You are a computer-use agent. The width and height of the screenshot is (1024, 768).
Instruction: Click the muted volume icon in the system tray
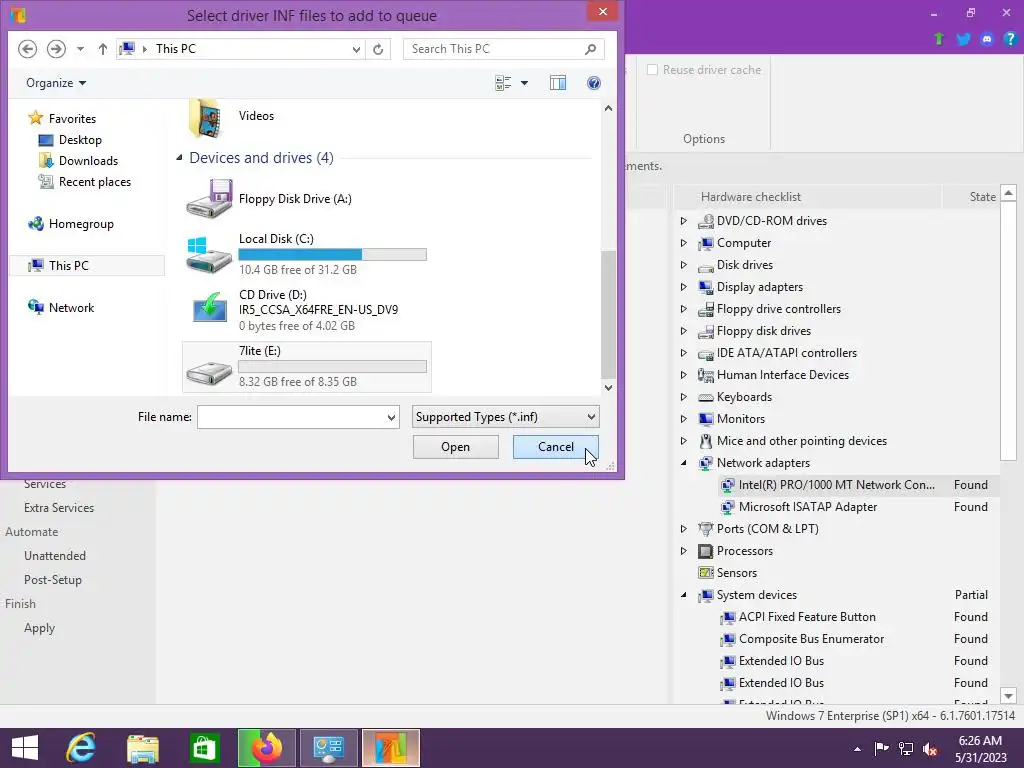coord(930,748)
